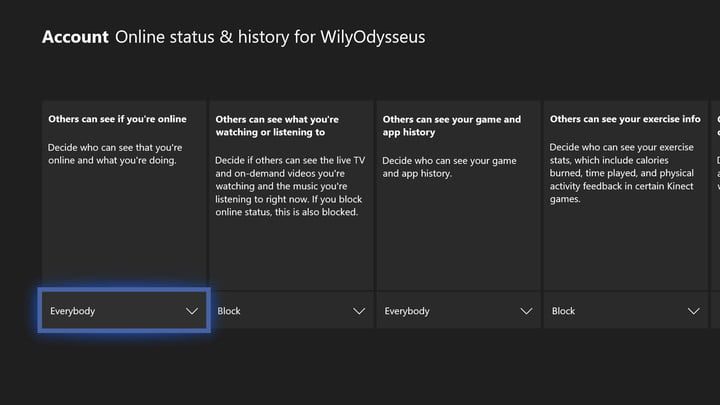
Task: Select the "game and app history" card heading
Action: click(x=451, y=125)
